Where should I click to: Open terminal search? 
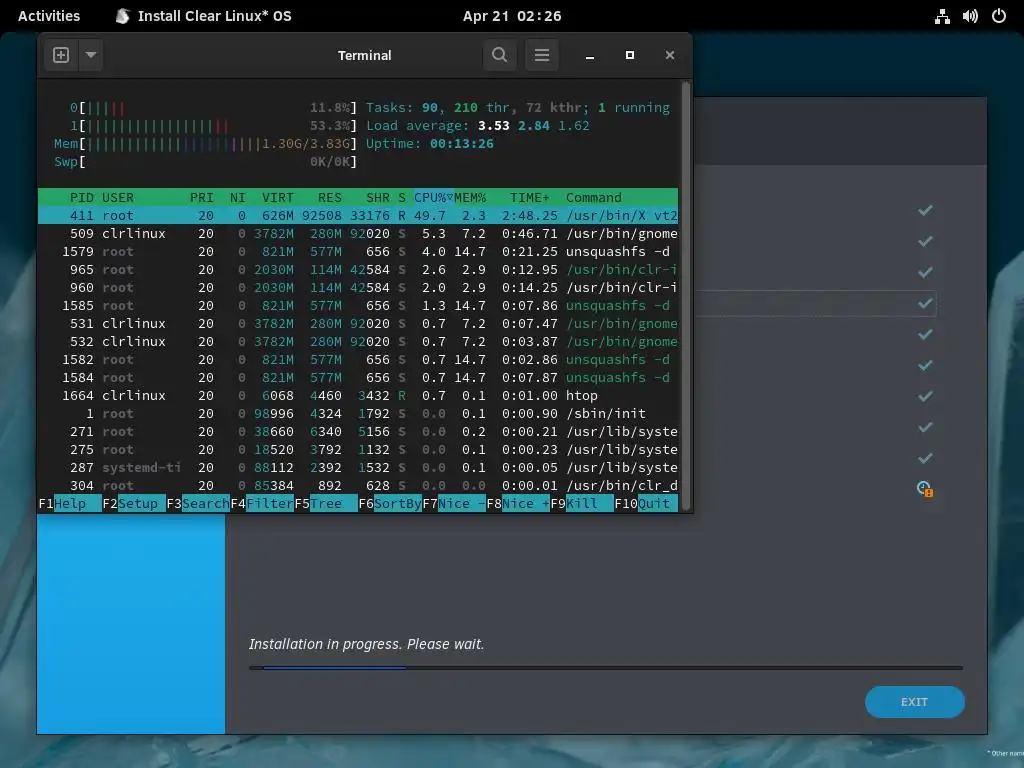(x=500, y=55)
